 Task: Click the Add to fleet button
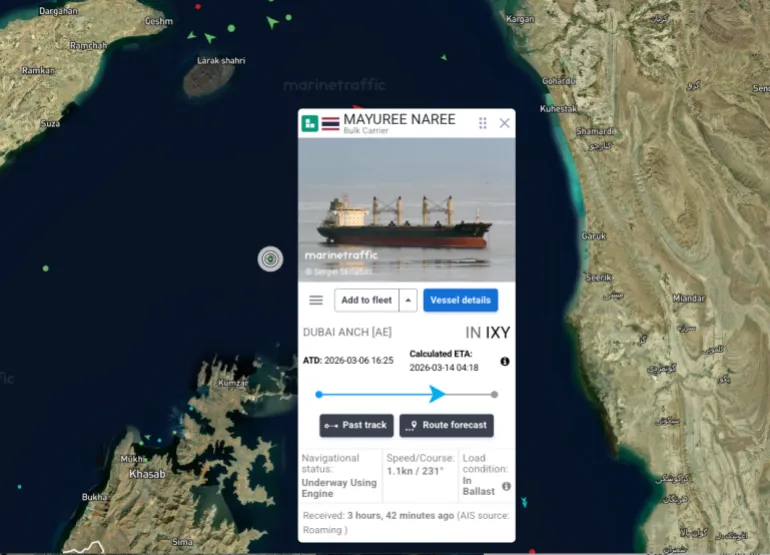pyautogui.click(x=366, y=300)
